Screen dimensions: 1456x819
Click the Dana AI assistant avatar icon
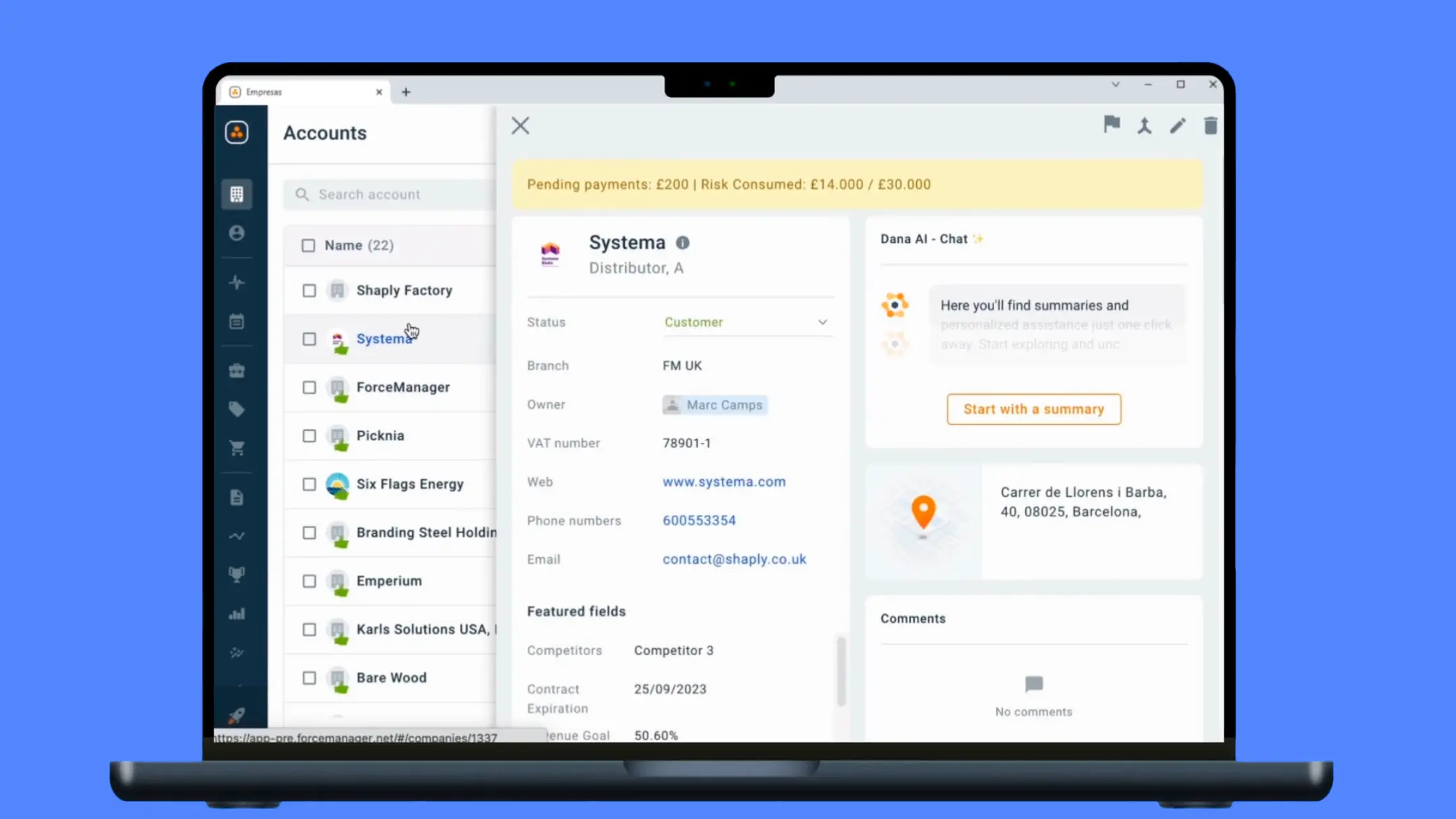click(x=895, y=305)
